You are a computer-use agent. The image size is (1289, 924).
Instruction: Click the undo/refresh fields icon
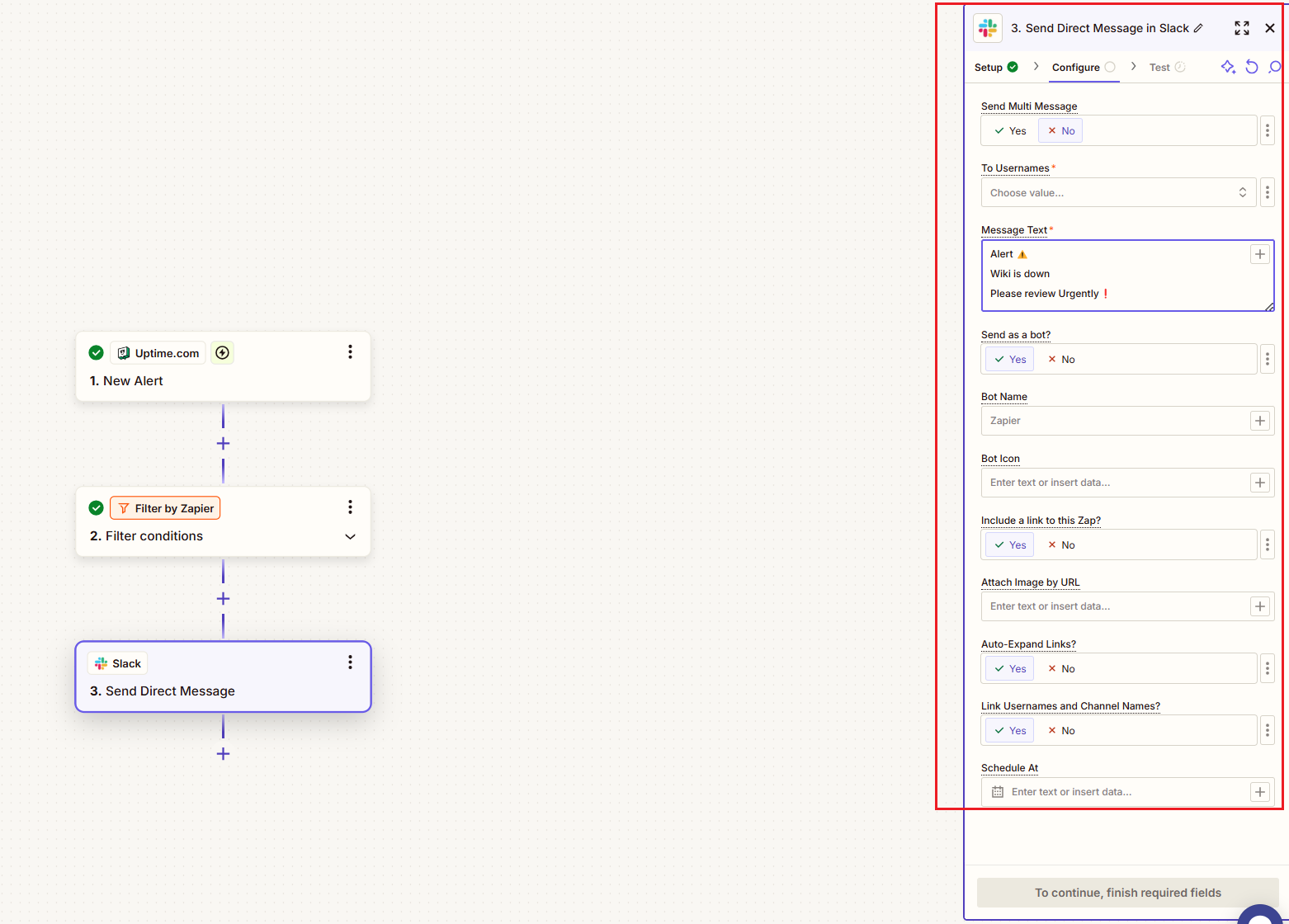1252,67
